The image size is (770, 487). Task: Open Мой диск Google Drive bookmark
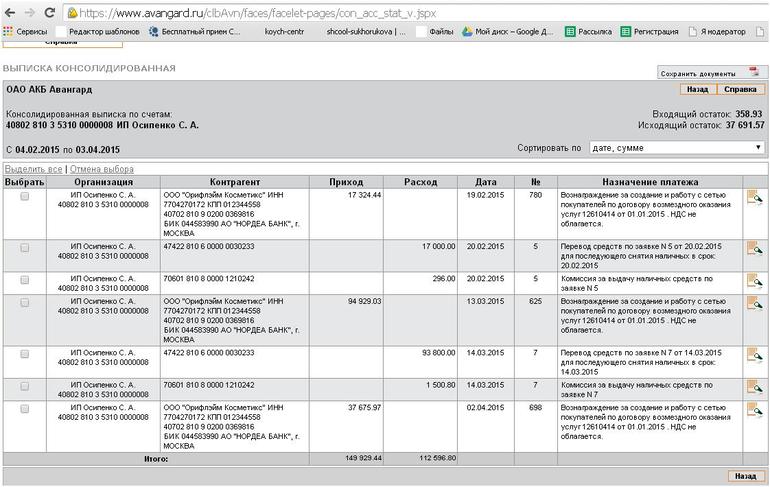click(x=507, y=31)
